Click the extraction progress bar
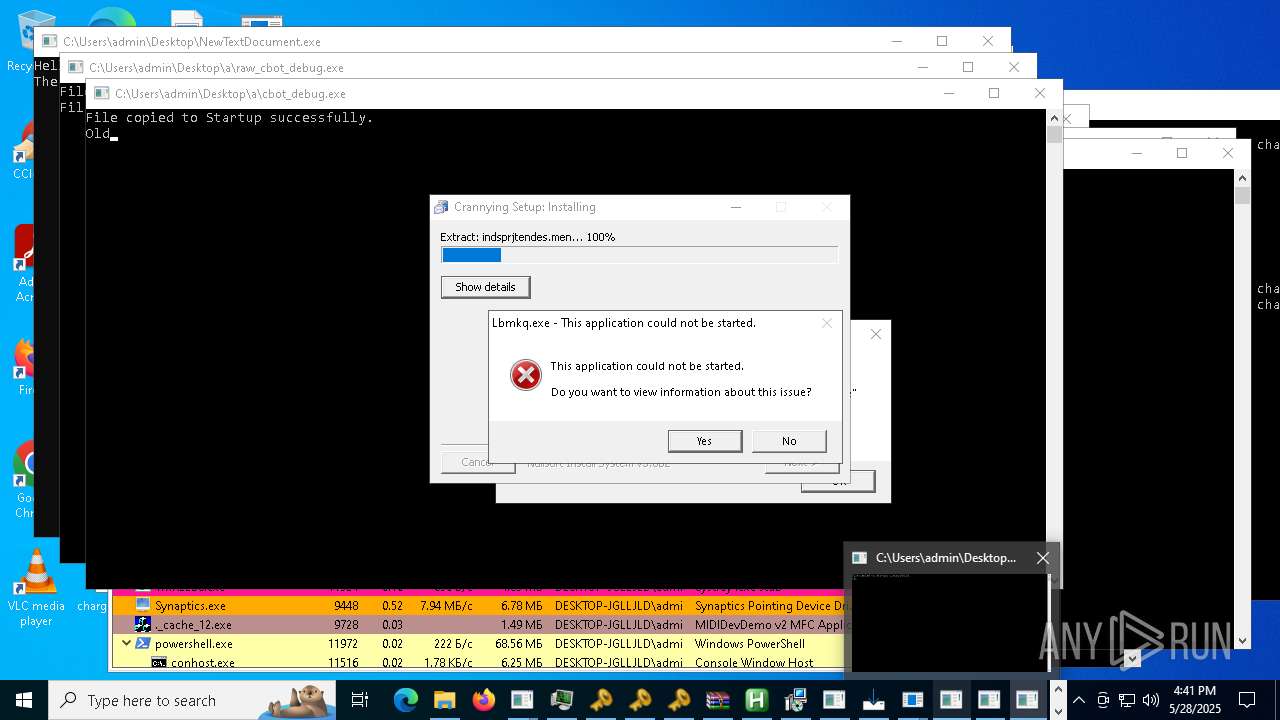Viewport: 1280px width, 720px height. click(x=639, y=255)
